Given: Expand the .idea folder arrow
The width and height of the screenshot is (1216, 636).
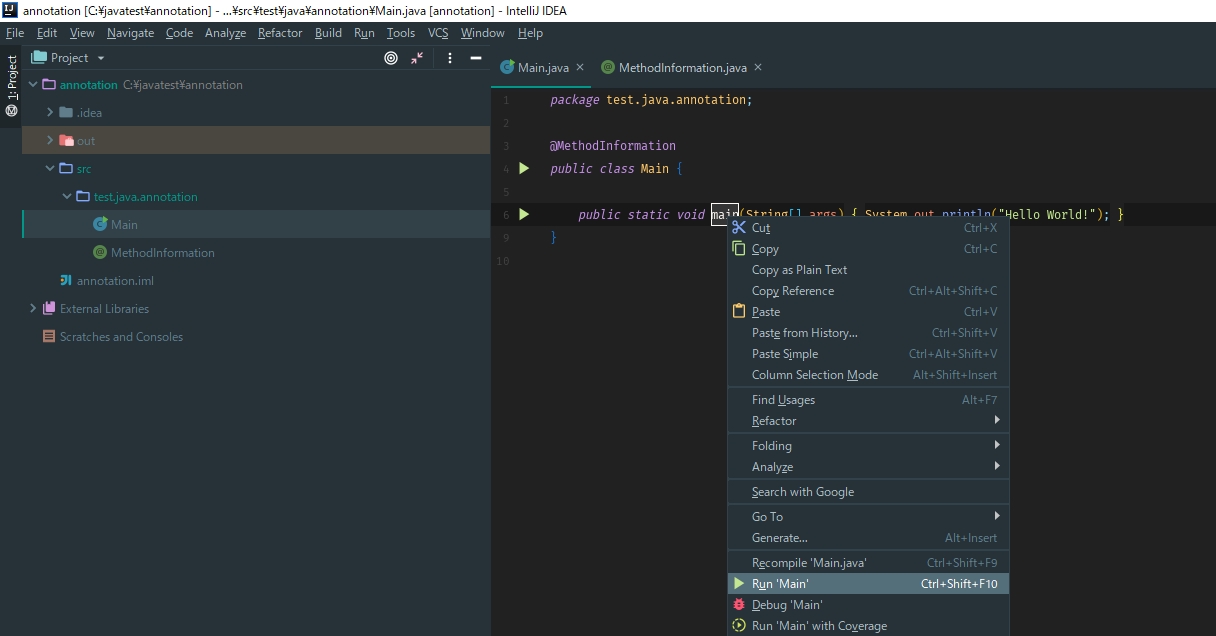Looking at the screenshot, I should point(50,113).
